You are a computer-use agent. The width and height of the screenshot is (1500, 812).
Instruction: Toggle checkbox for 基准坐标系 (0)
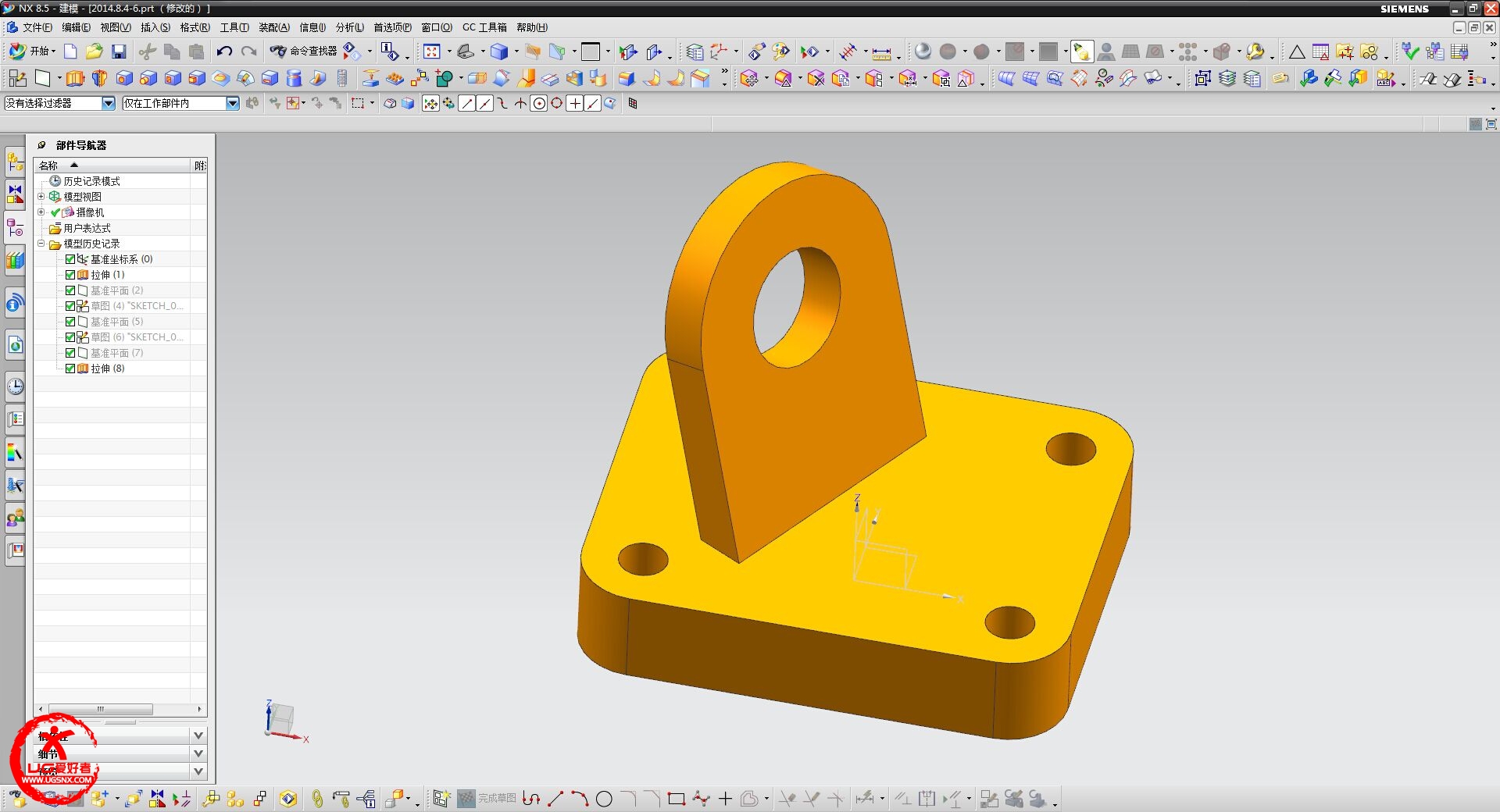coord(70,259)
